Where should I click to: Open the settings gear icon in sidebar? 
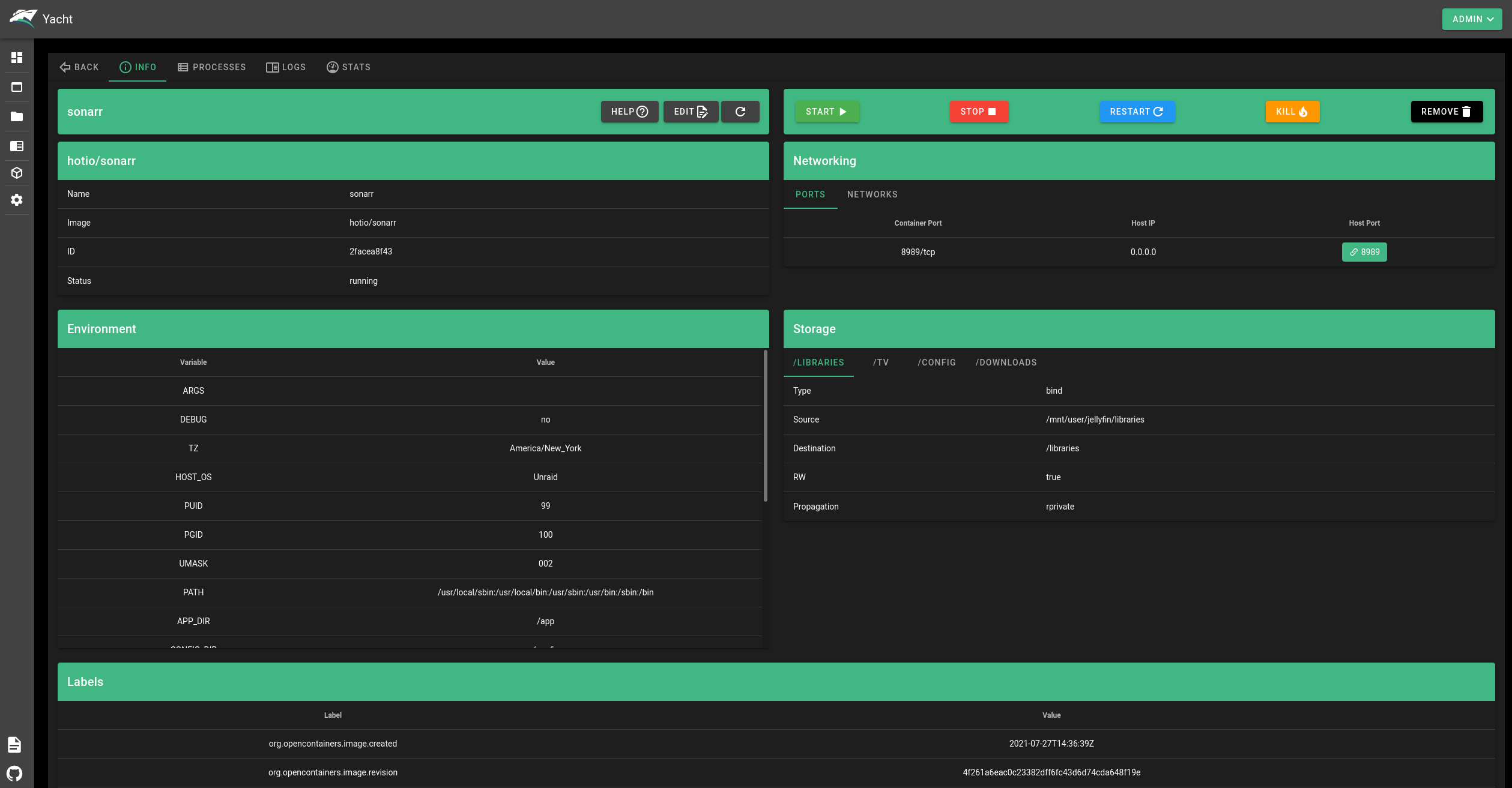click(17, 200)
